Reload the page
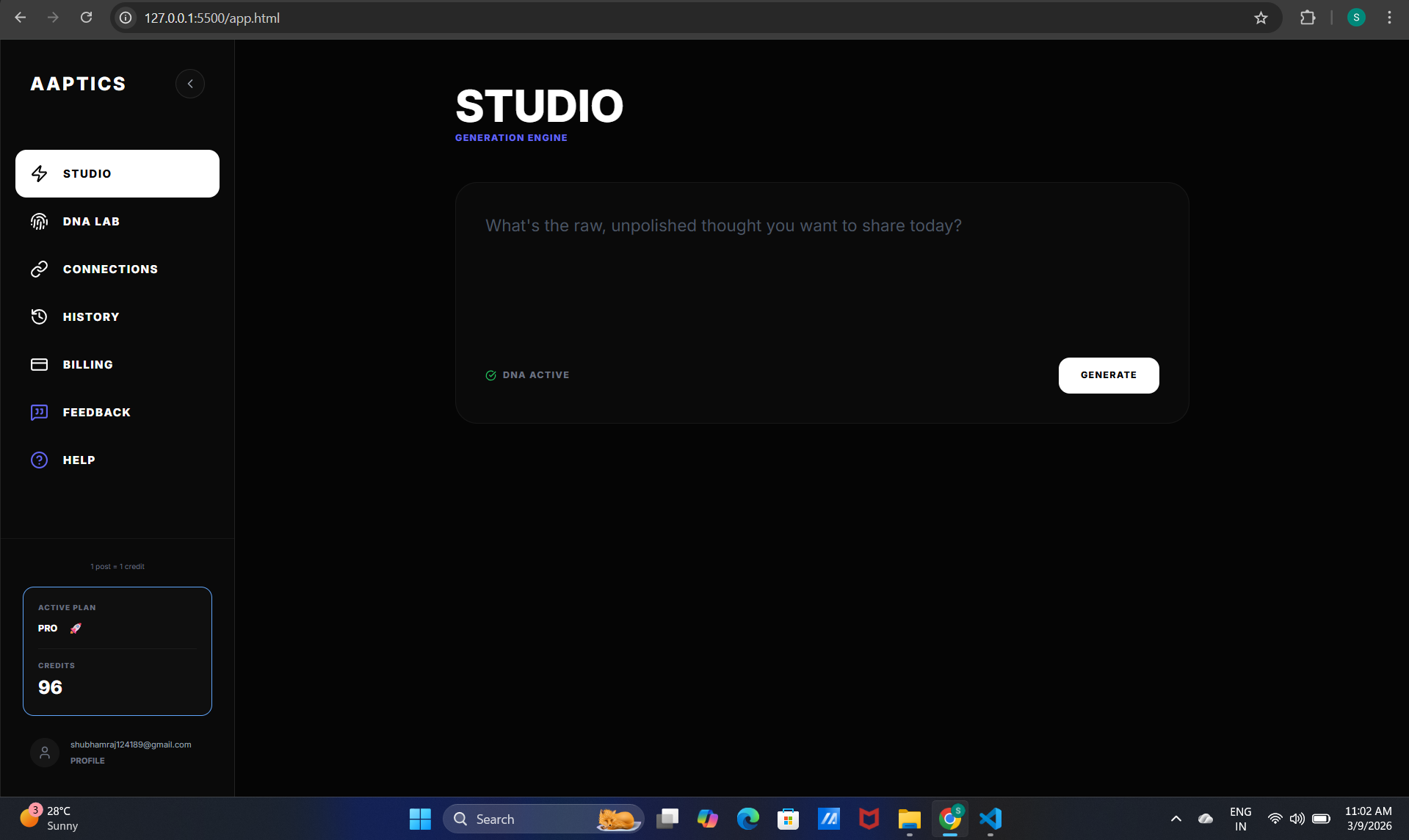 tap(86, 18)
